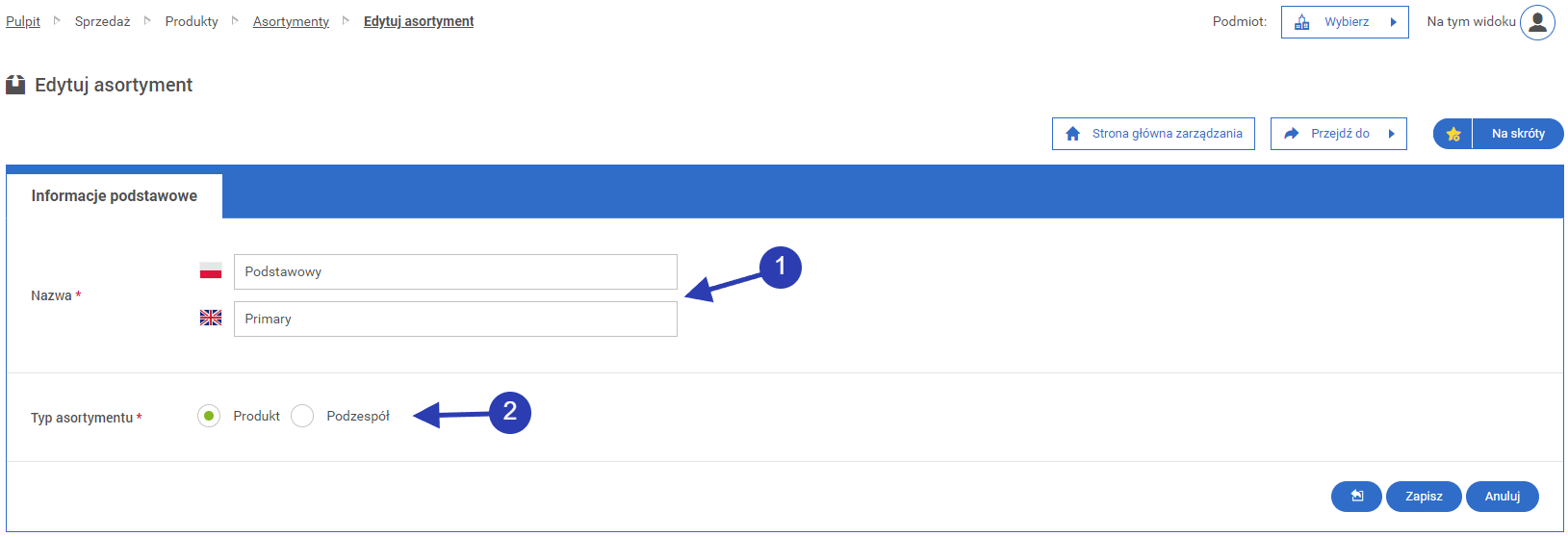
Task: Open the Pulpit breadcrumb link
Action: point(23,21)
